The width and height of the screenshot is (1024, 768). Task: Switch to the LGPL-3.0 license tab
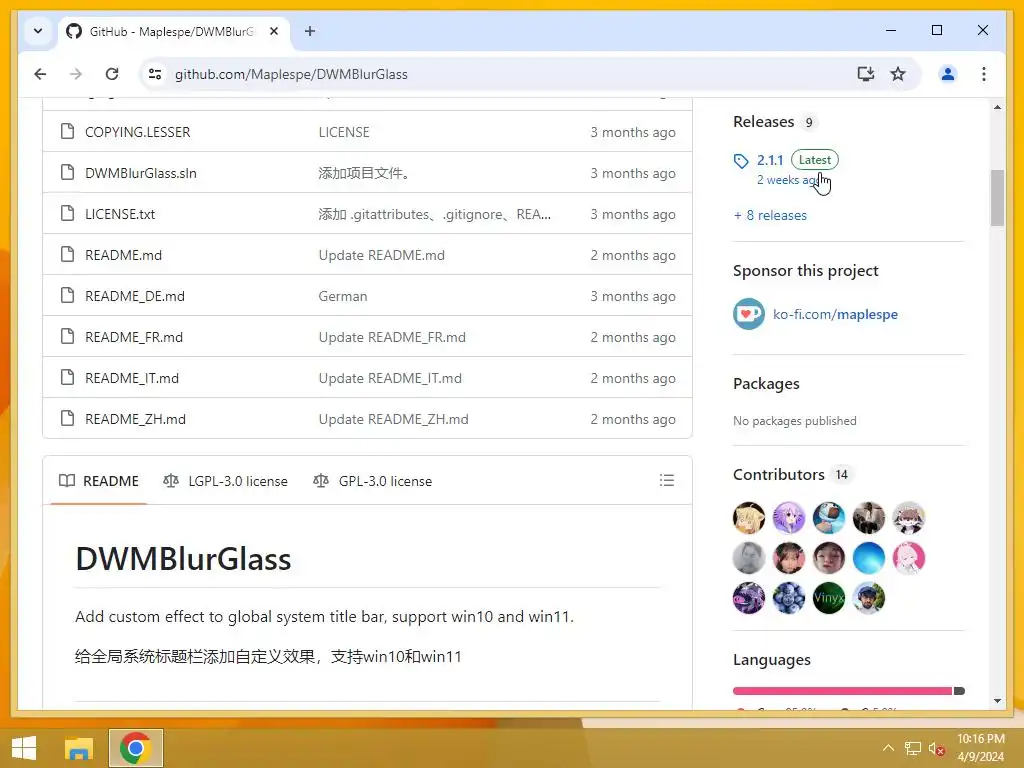click(225, 481)
